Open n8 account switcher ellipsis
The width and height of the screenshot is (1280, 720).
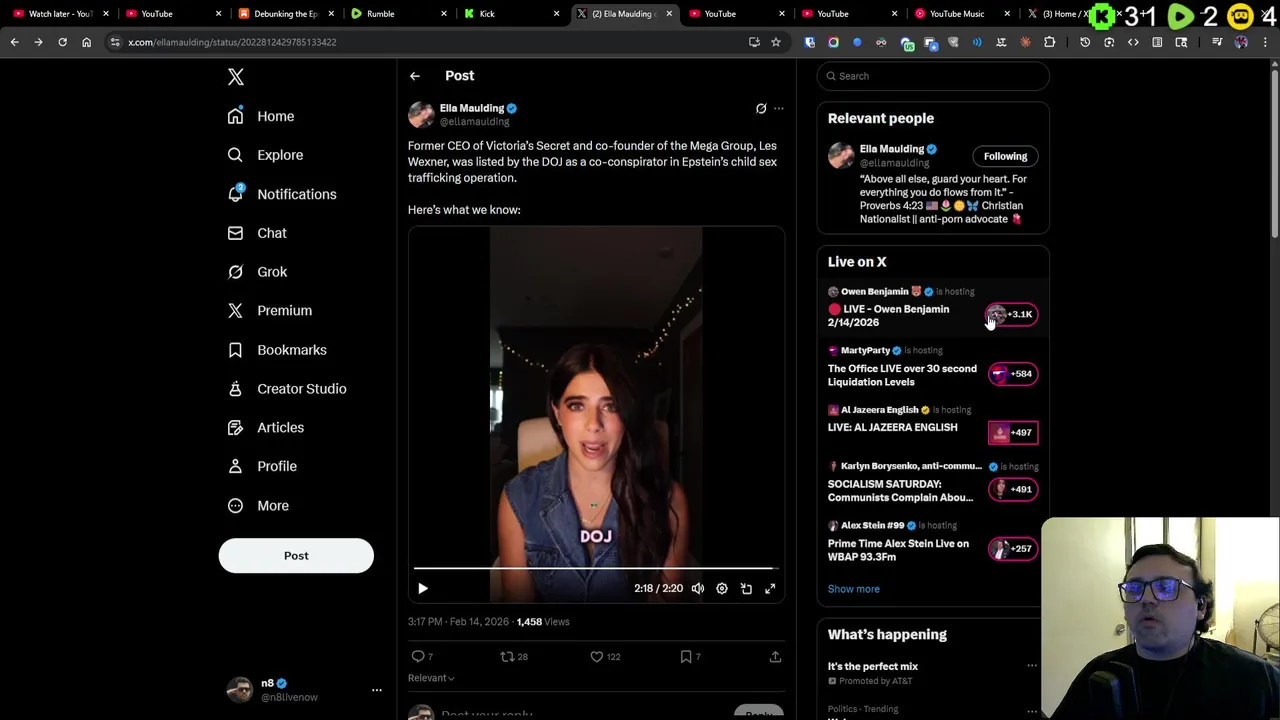(377, 690)
